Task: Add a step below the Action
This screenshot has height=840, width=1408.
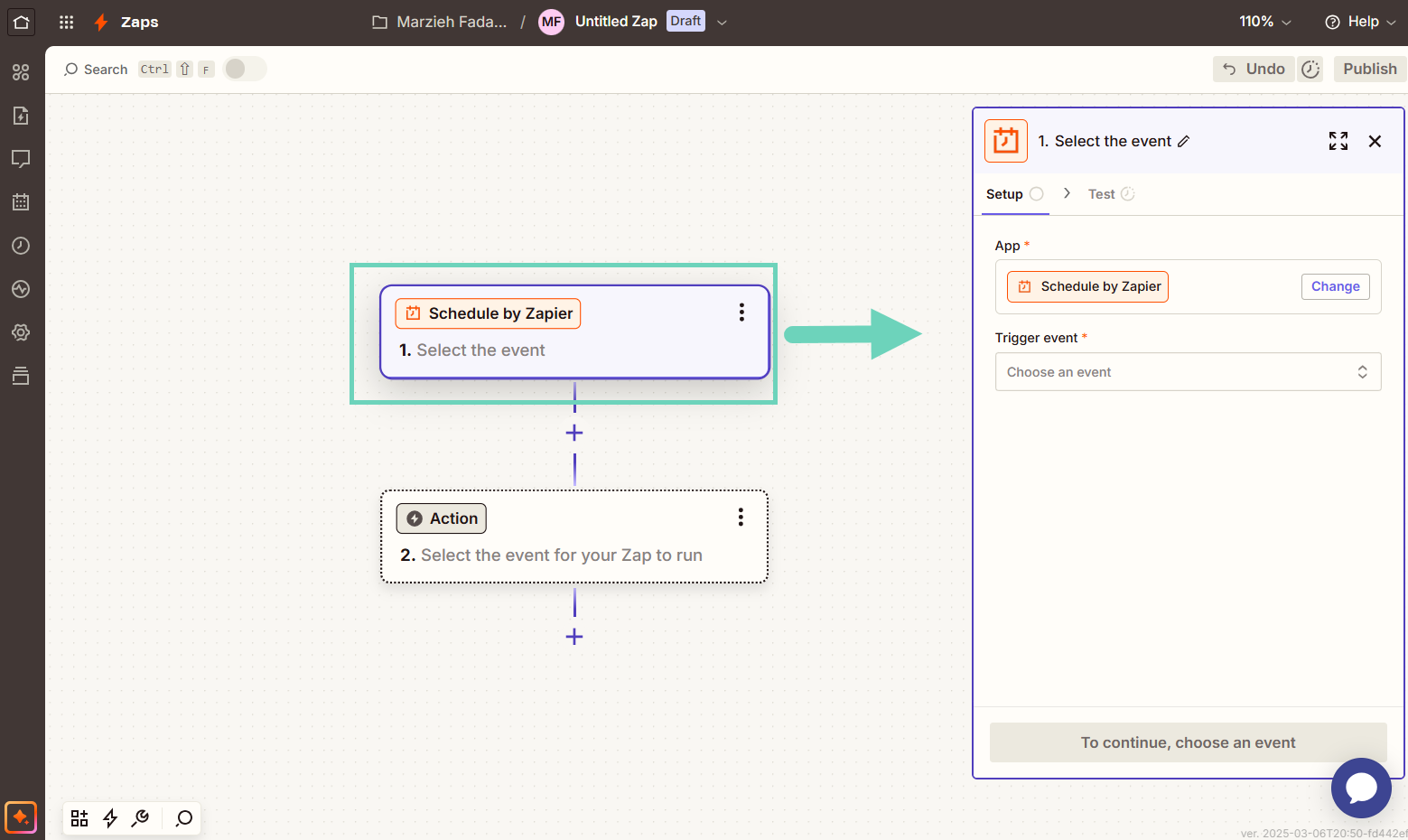Action: point(574,637)
